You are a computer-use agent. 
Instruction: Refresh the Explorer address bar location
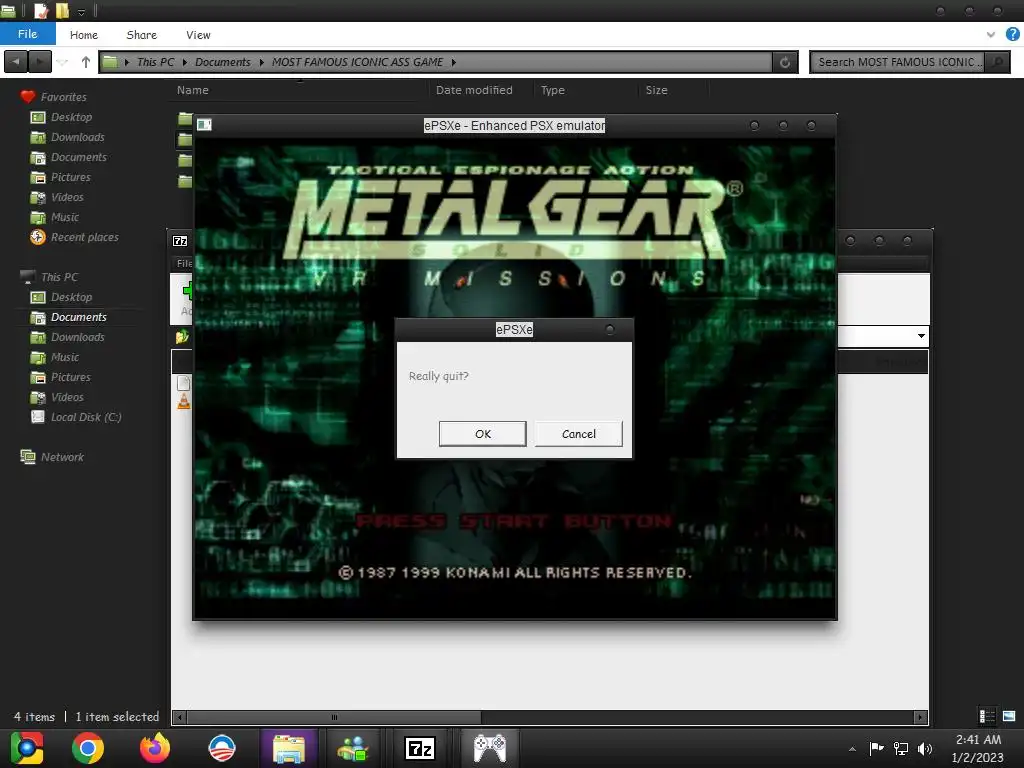pyautogui.click(x=785, y=62)
